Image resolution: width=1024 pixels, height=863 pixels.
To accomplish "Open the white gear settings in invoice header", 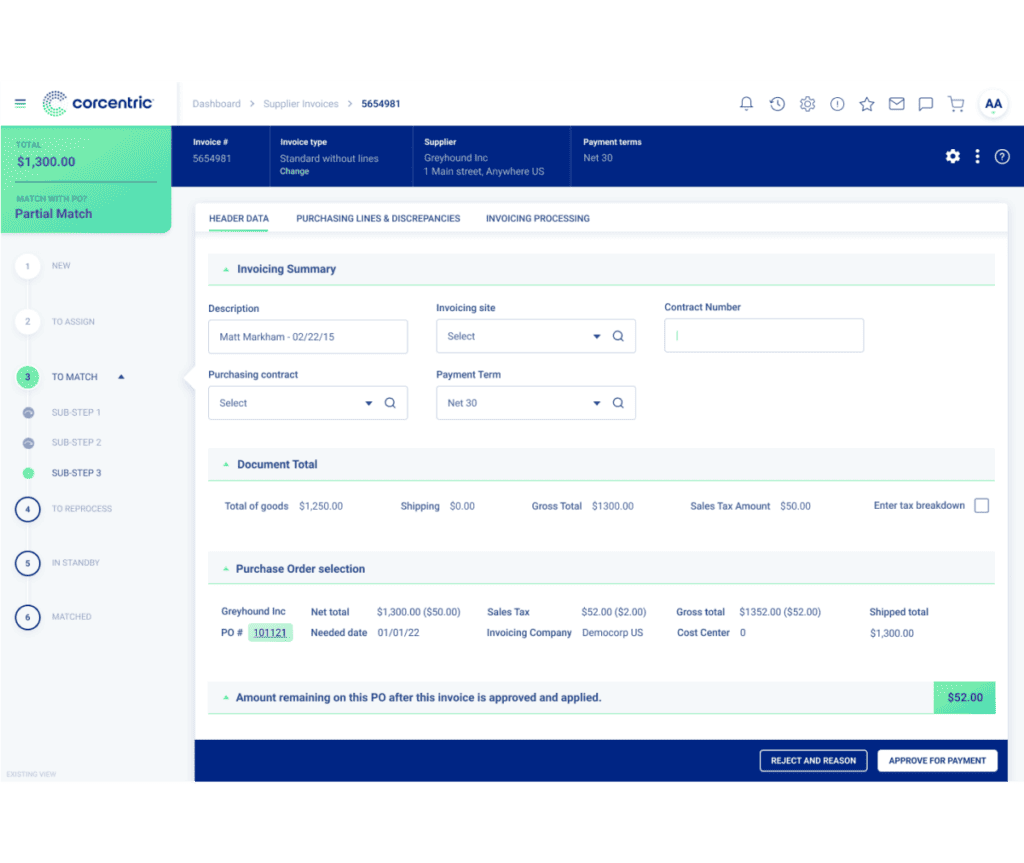I will click(953, 156).
